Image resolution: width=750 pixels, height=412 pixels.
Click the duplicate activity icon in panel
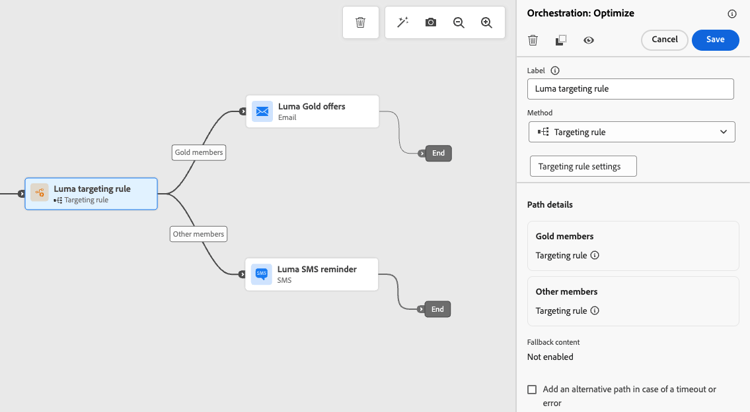pyautogui.click(x=561, y=40)
